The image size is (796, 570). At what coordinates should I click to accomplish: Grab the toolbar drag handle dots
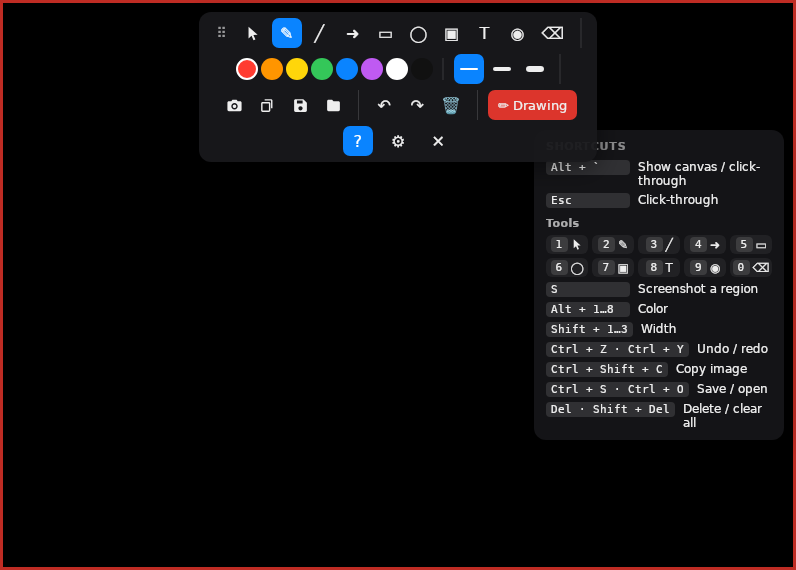[x=221, y=32]
